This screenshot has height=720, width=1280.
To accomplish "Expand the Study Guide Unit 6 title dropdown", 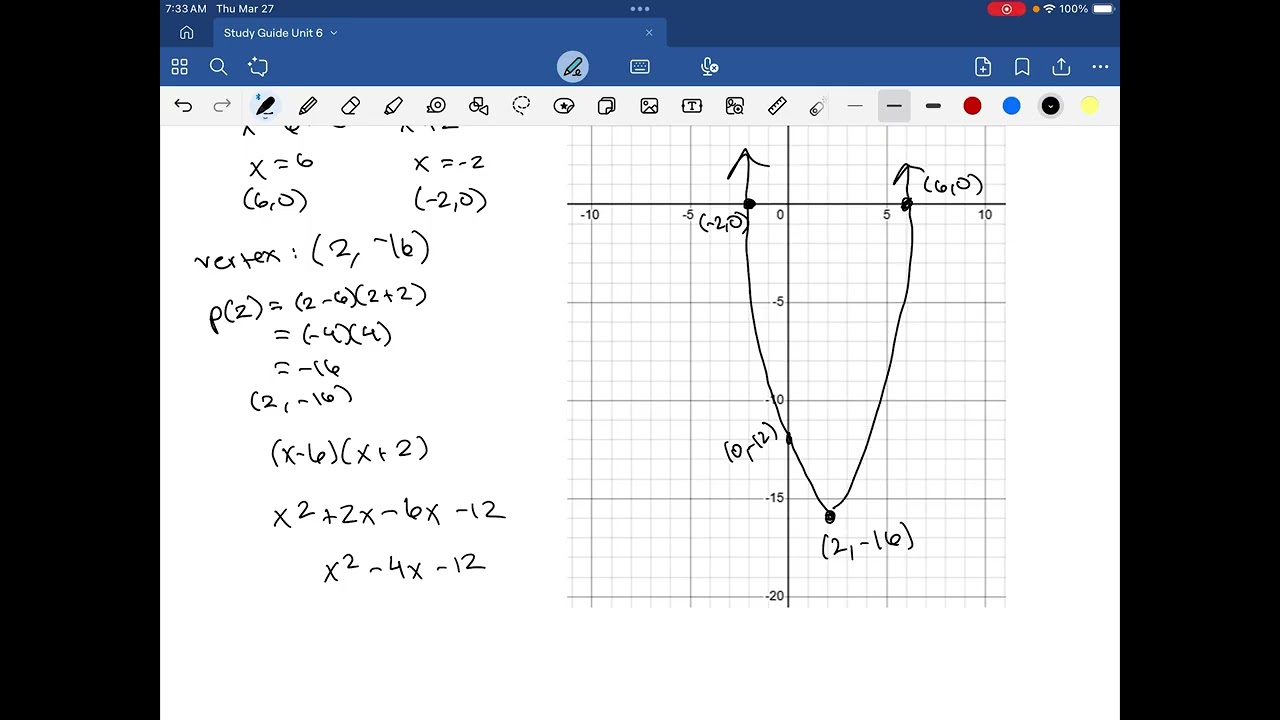I will tap(334, 33).
